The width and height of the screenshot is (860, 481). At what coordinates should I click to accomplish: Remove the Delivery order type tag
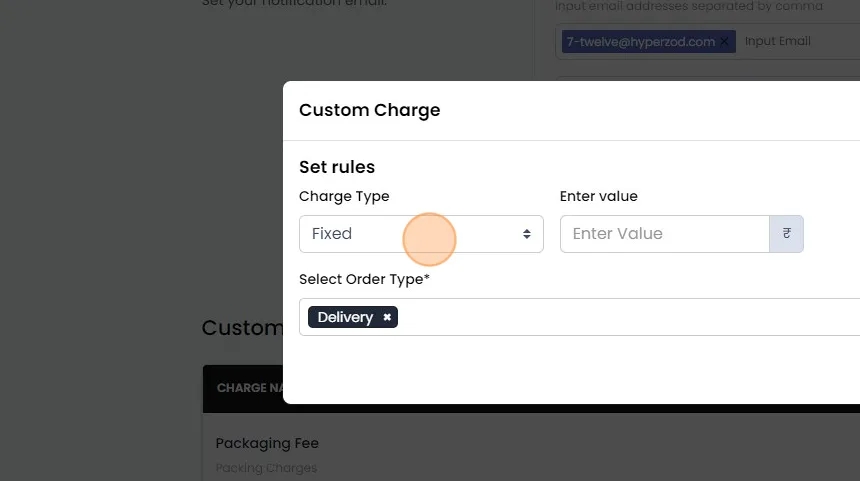point(387,317)
